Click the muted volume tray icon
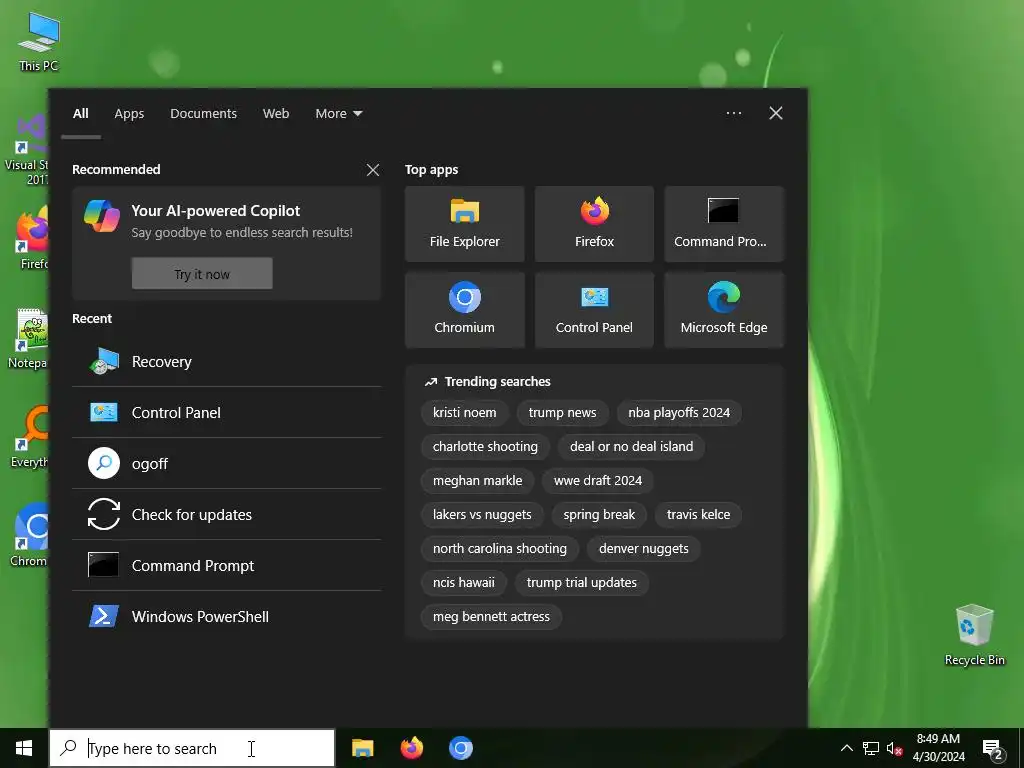Image resolution: width=1024 pixels, height=768 pixels. [894, 749]
